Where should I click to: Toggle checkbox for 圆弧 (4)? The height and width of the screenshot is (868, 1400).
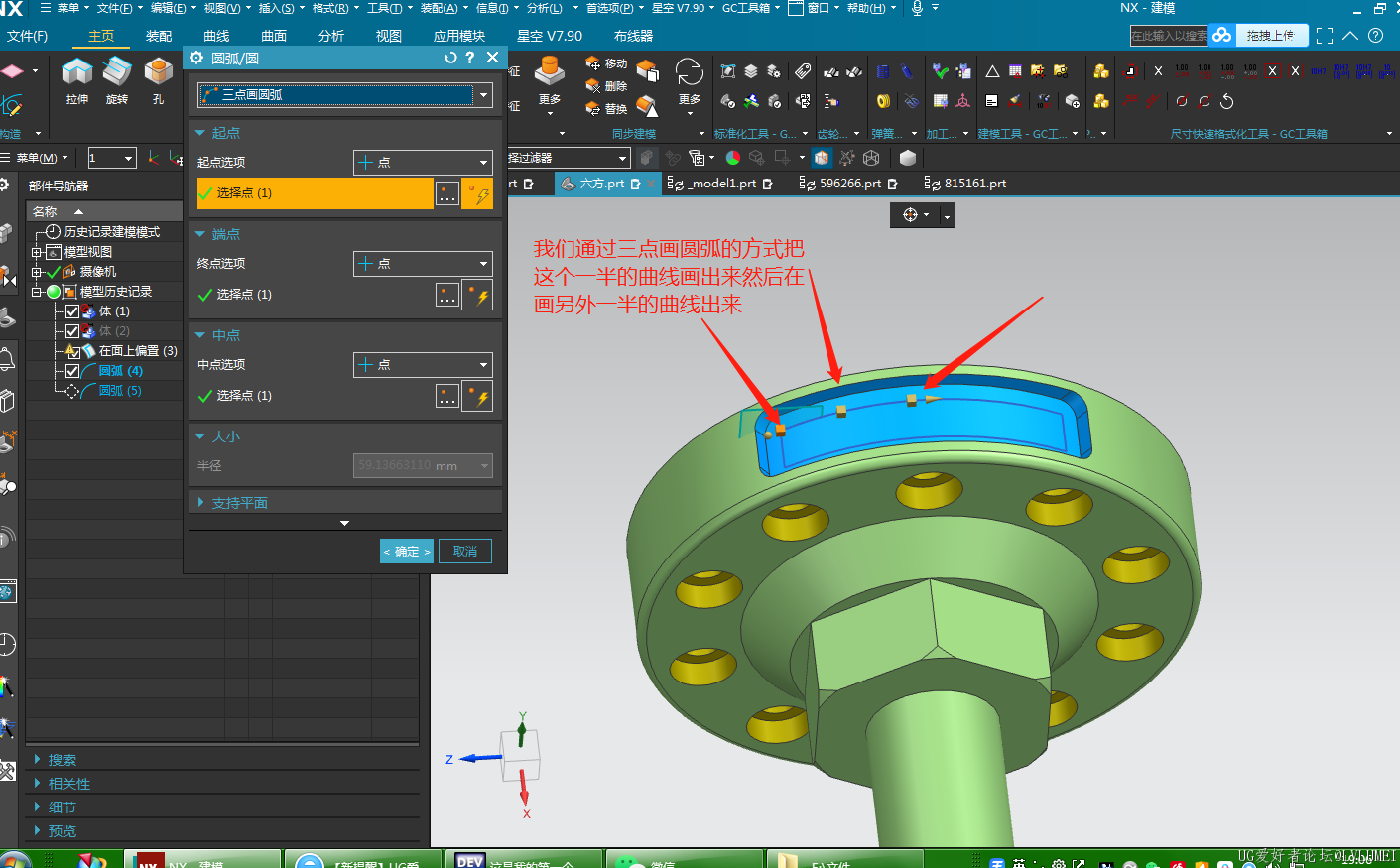[x=72, y=371]
